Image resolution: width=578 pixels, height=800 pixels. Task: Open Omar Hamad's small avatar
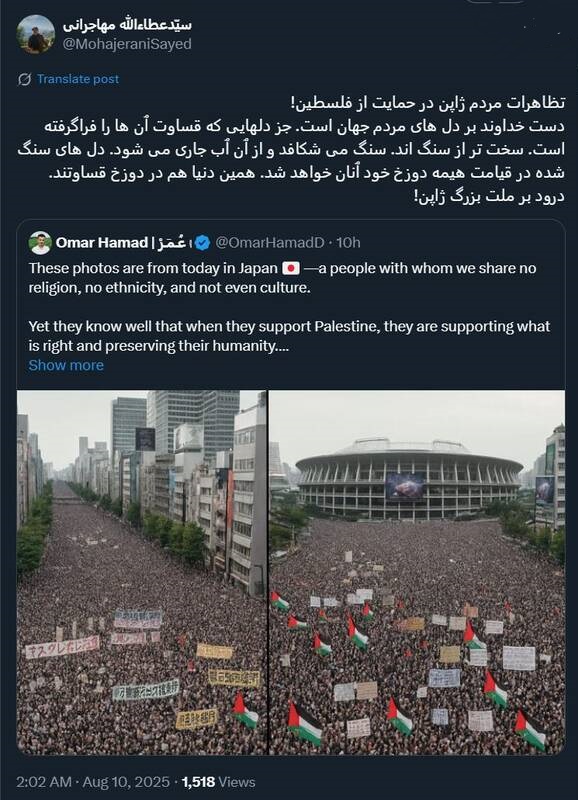[40, 243]
